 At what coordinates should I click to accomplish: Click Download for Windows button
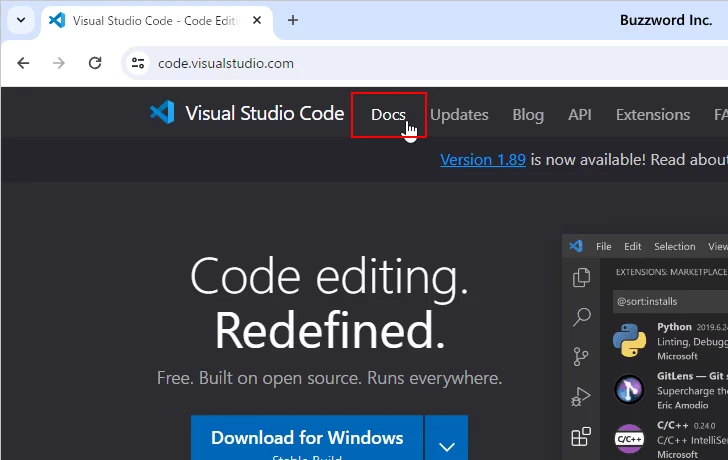pos(307,438)
